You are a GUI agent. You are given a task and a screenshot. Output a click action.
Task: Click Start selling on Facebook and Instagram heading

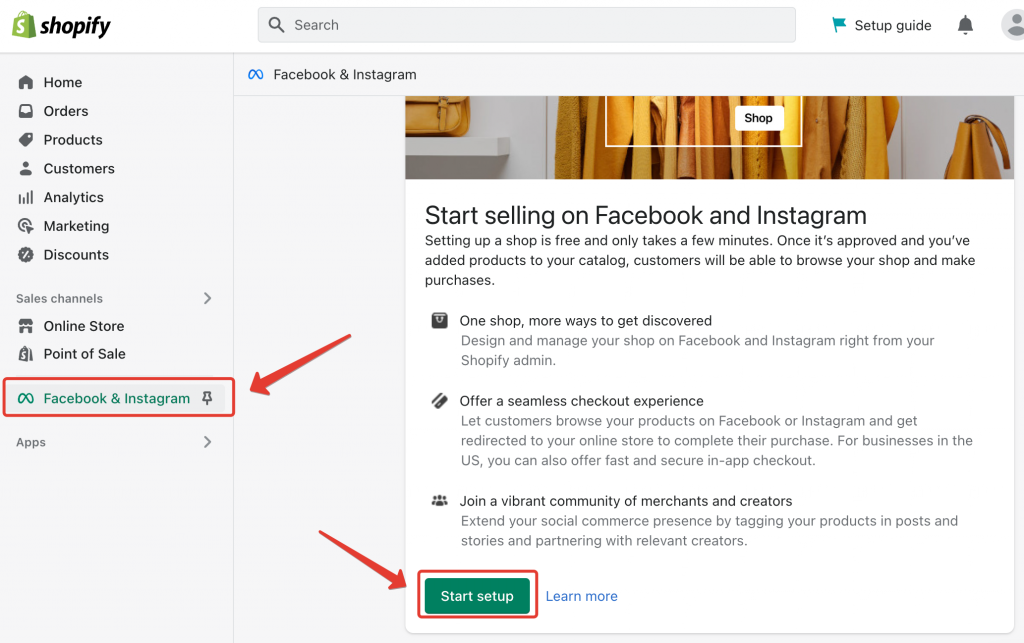(x=645, y=215)
